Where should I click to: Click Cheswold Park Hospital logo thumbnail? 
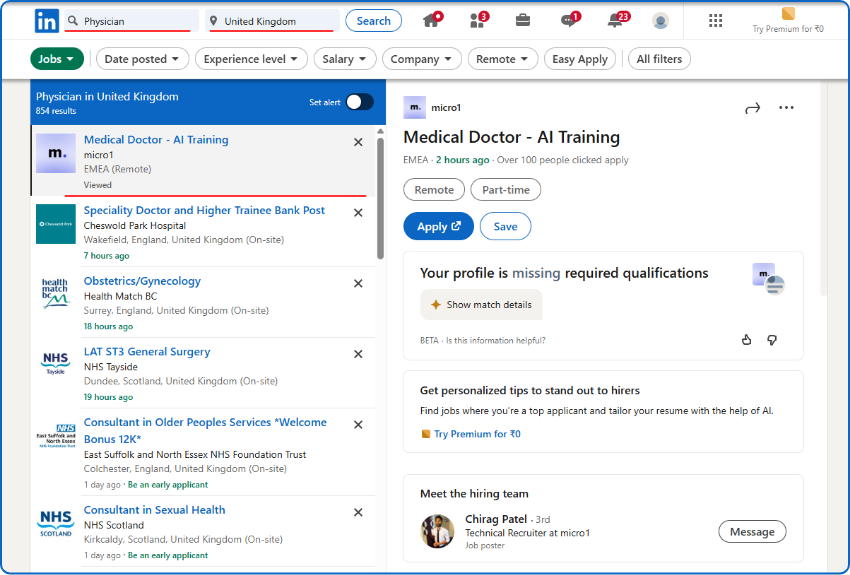56,224
